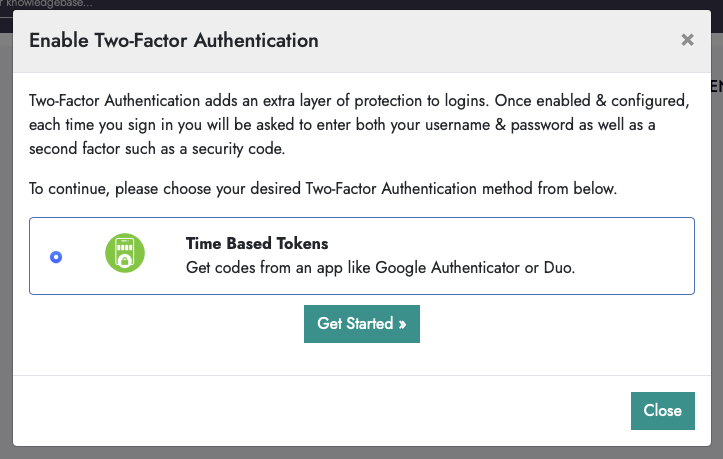Click the dimmed backdrop below the dialog
This screenshot has height=459, width=723.
[360, 448]
